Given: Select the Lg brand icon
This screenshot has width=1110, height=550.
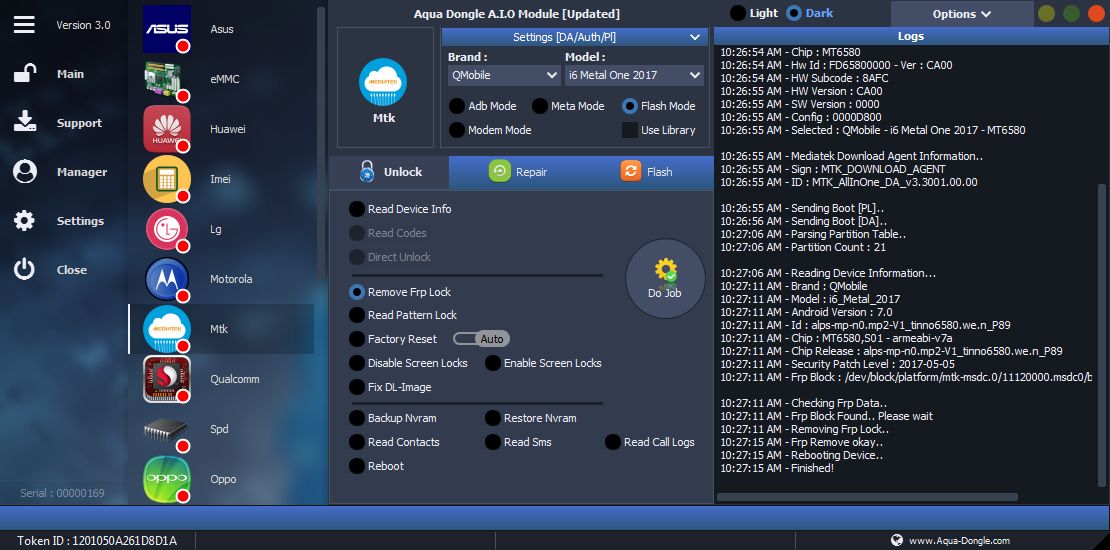Looking at the screenshot, I should [x=167, y=229].
